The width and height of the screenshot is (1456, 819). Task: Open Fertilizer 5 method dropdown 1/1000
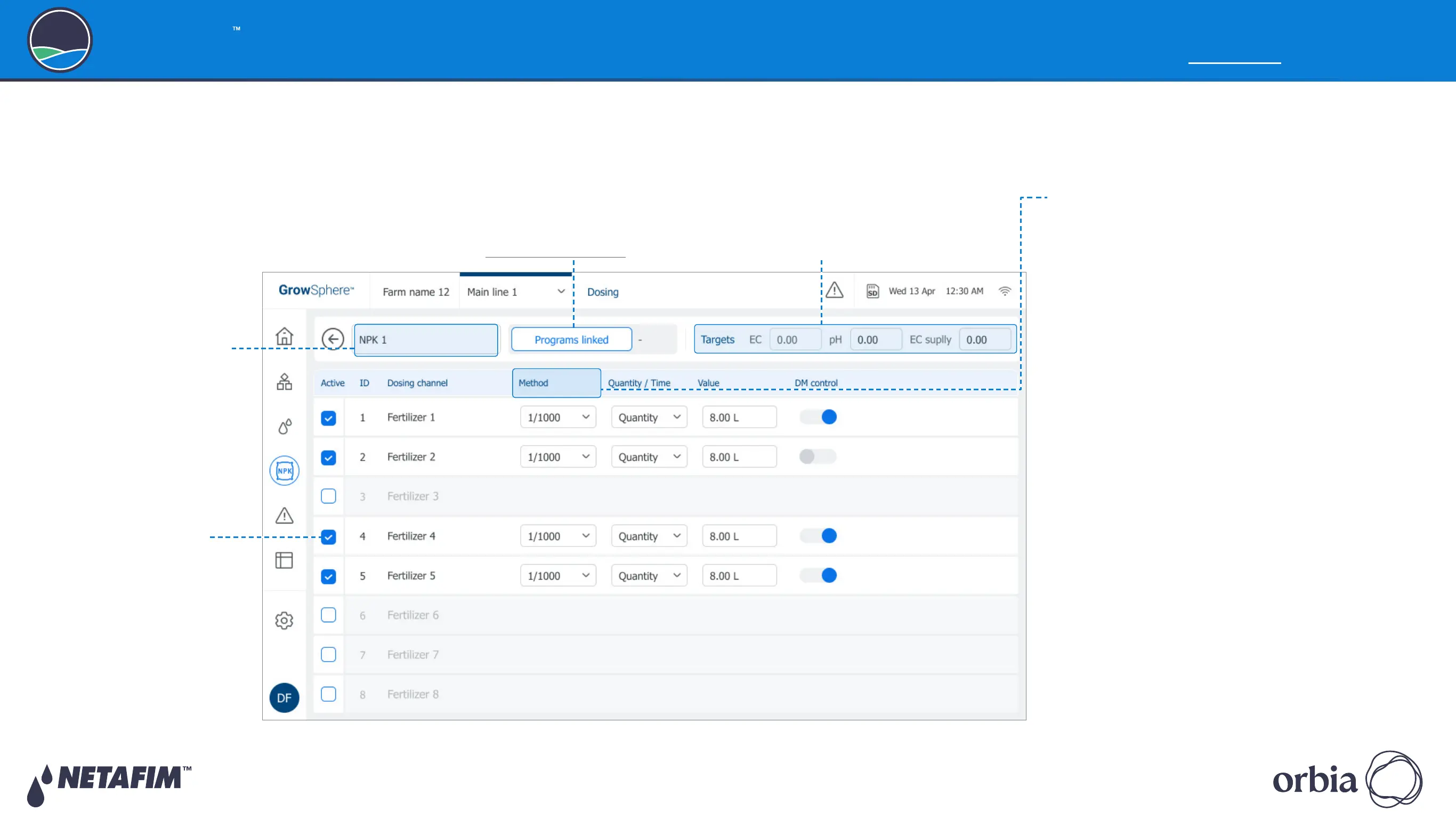click(x=558, y=575)
